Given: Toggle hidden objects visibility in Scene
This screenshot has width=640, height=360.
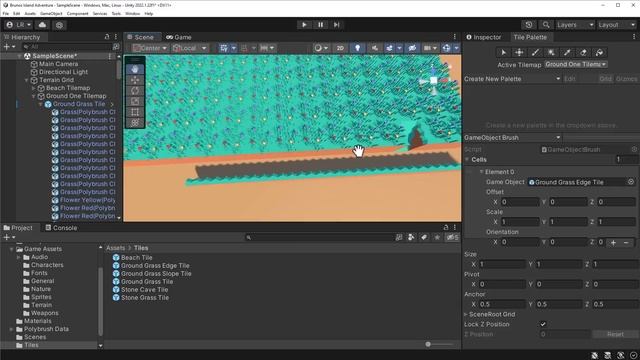Looking at the screenshot, I should coord(412,48).
